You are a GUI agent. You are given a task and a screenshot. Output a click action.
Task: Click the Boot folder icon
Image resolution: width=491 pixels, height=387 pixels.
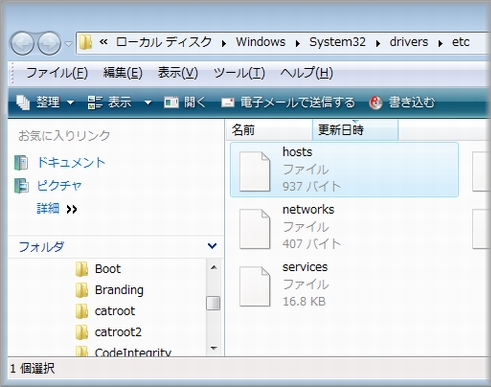(x=82, y=269)
